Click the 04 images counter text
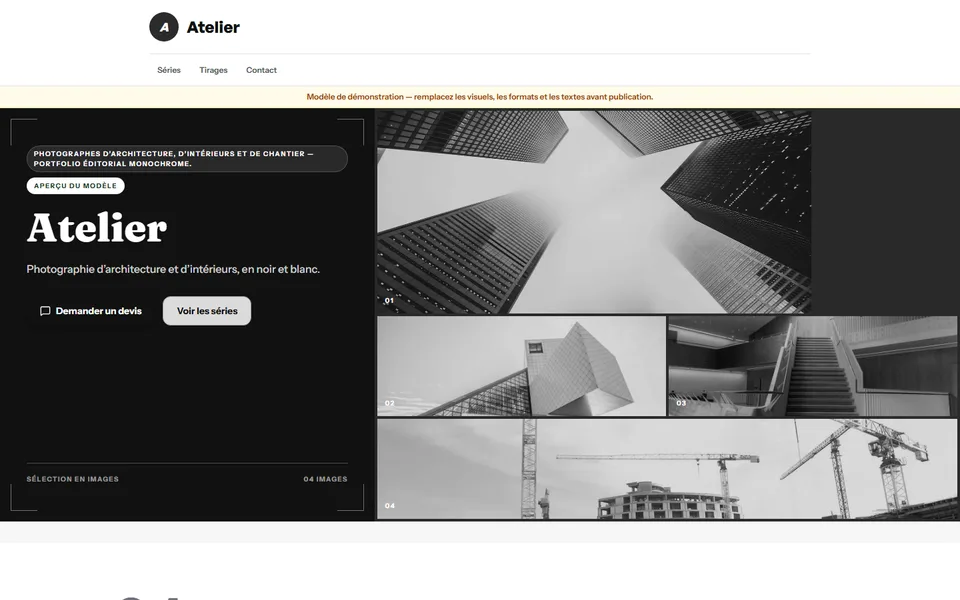 pos(325,479)
